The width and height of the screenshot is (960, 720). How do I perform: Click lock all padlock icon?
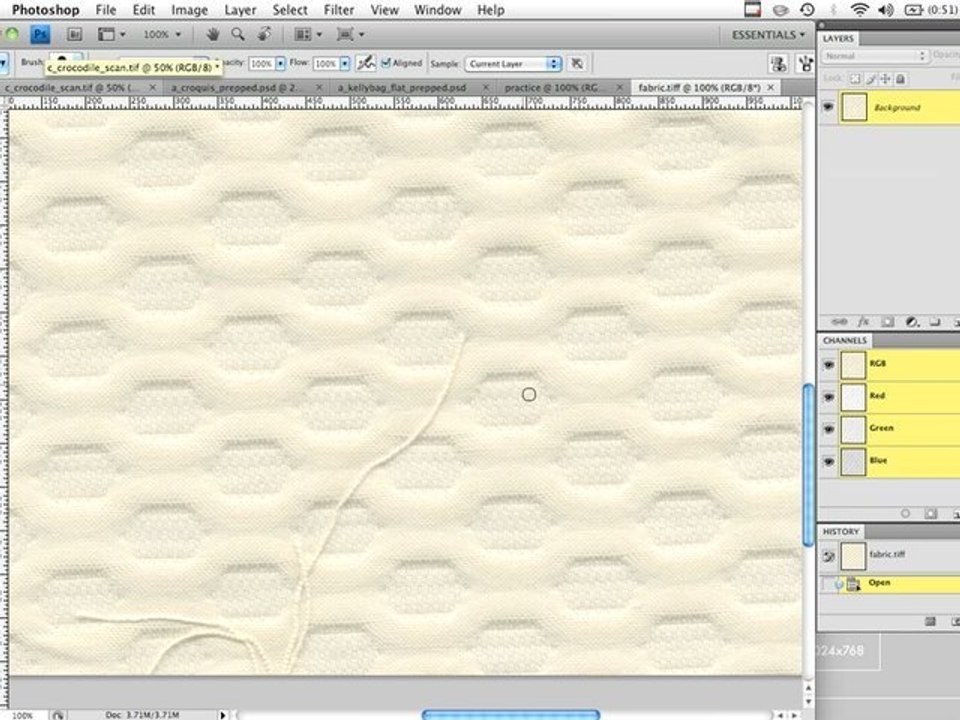pyautogui.click(x=900, y=79)
